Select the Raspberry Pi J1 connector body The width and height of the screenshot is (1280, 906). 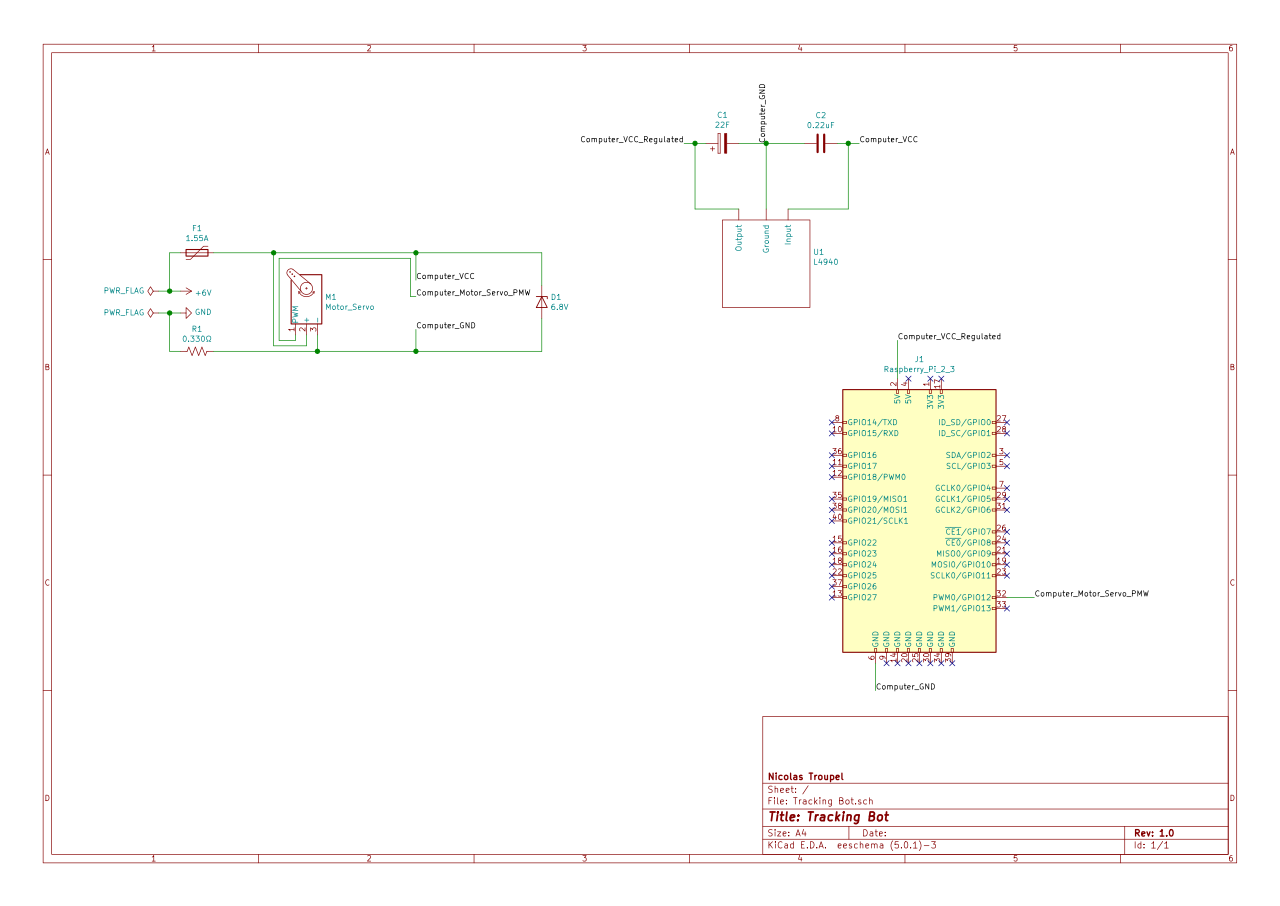(919, 520)
